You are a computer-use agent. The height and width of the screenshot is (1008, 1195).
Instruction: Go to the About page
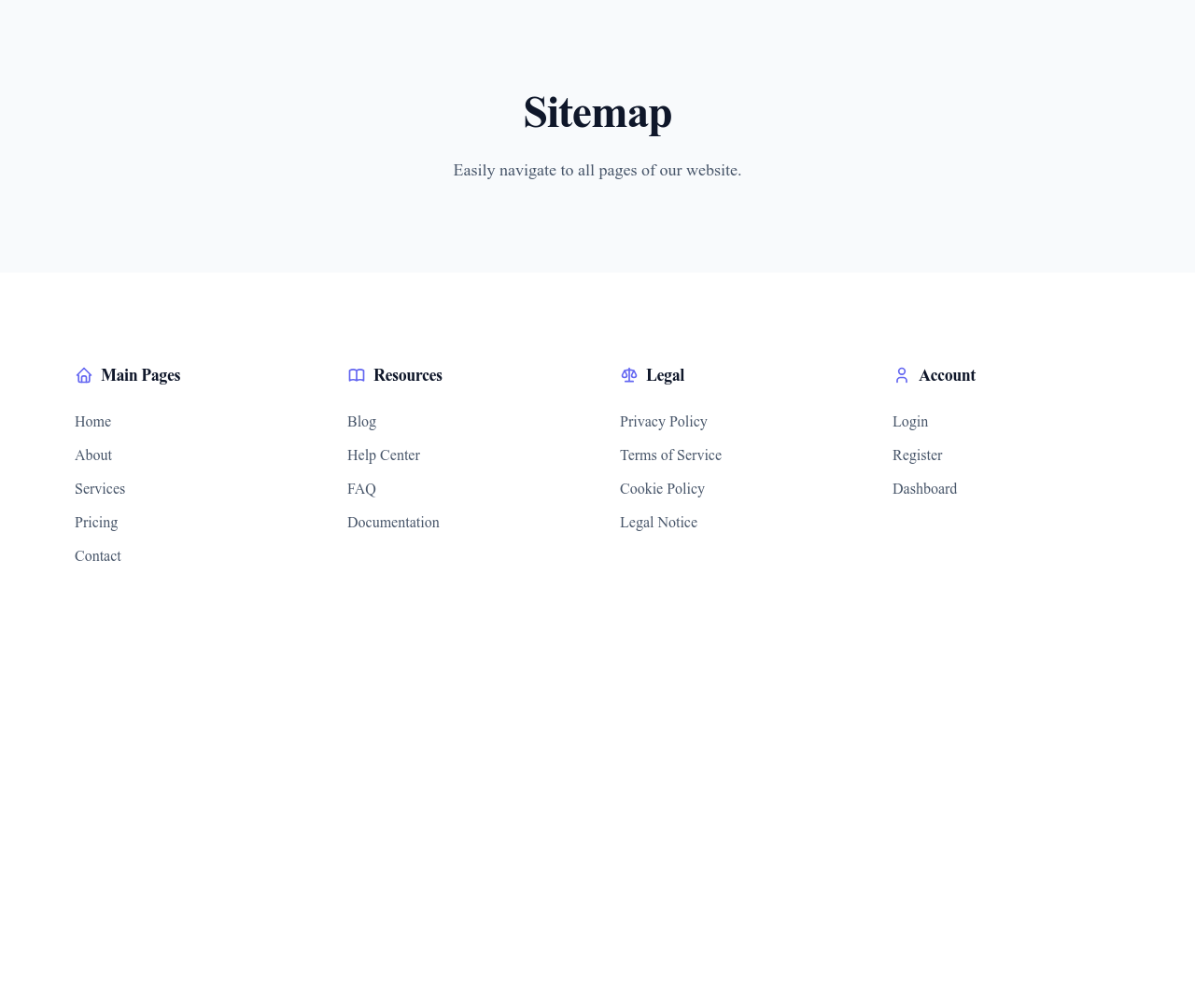coord(93,455)
